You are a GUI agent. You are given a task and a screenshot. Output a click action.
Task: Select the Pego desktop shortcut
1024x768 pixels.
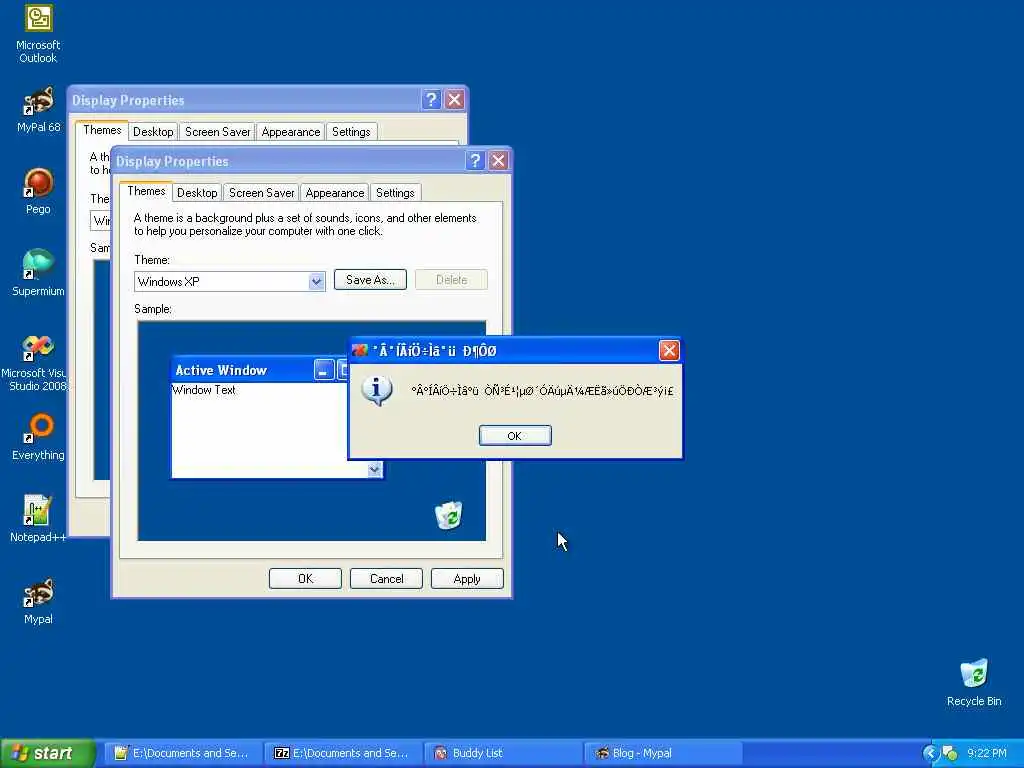point(39,191)
